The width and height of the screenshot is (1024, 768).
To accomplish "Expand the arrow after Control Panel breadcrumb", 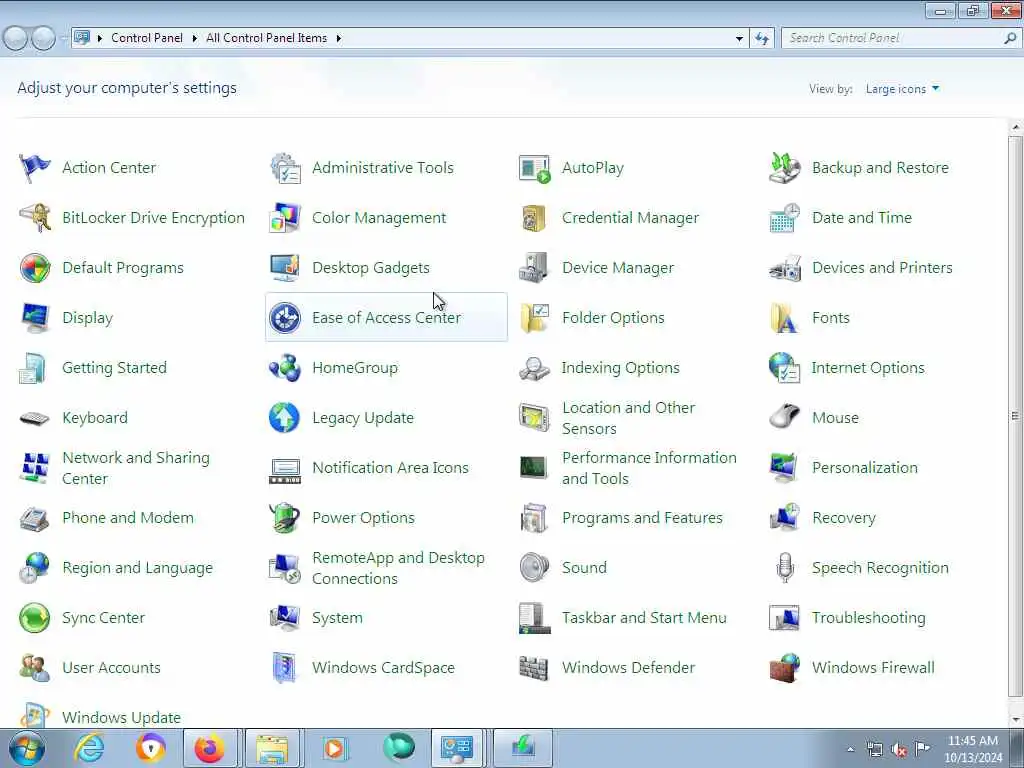I will 195,39.
